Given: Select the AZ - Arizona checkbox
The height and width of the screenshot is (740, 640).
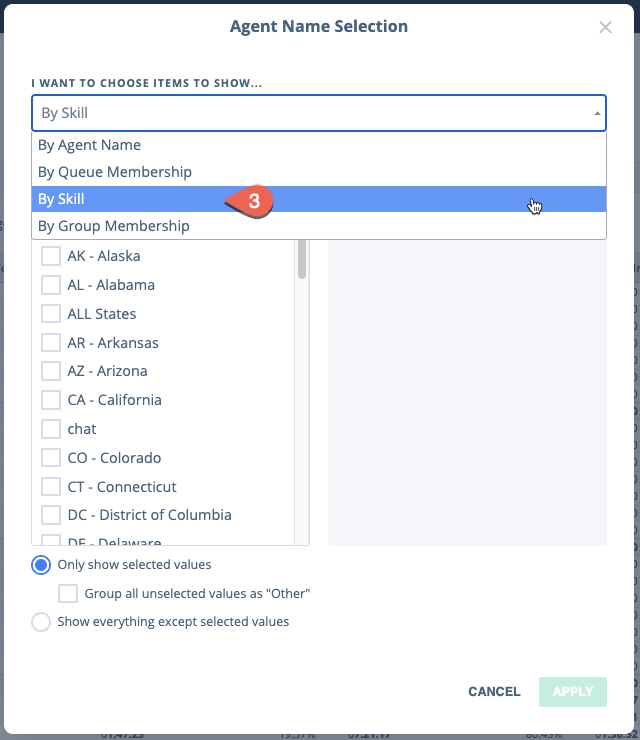Looking at the screenshot, I should click(x=51, y=371).
